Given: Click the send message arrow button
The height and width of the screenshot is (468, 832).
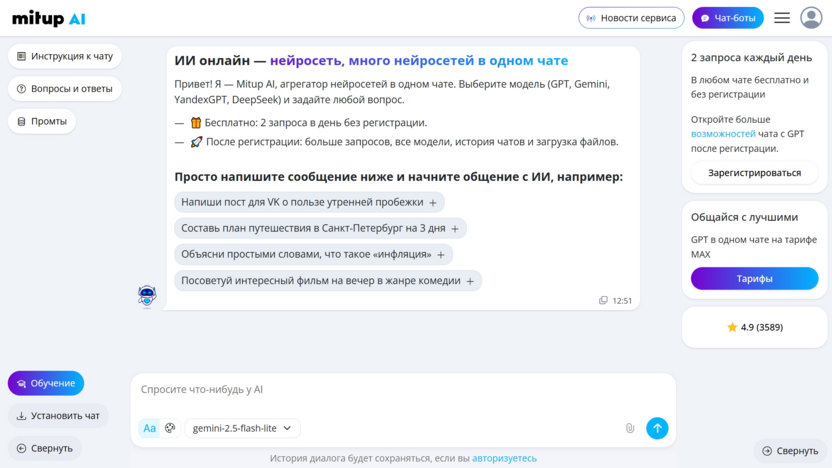Looking at the screenshot, I should tap(657, 428).
